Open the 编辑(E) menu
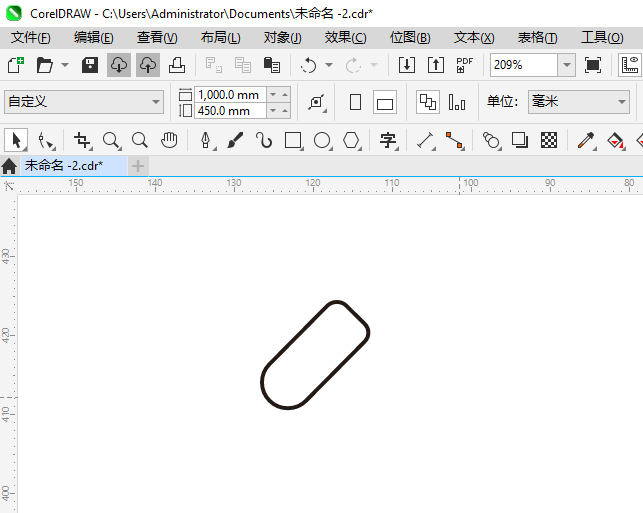This screenshot has width=643, height=513. [x=93, y=38]
